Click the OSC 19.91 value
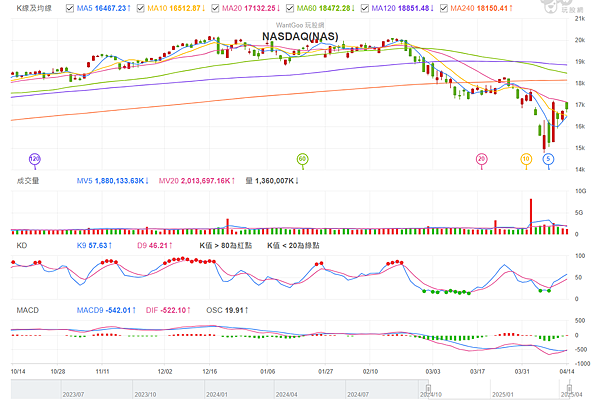600x404 pixels. tap(225, 310)
